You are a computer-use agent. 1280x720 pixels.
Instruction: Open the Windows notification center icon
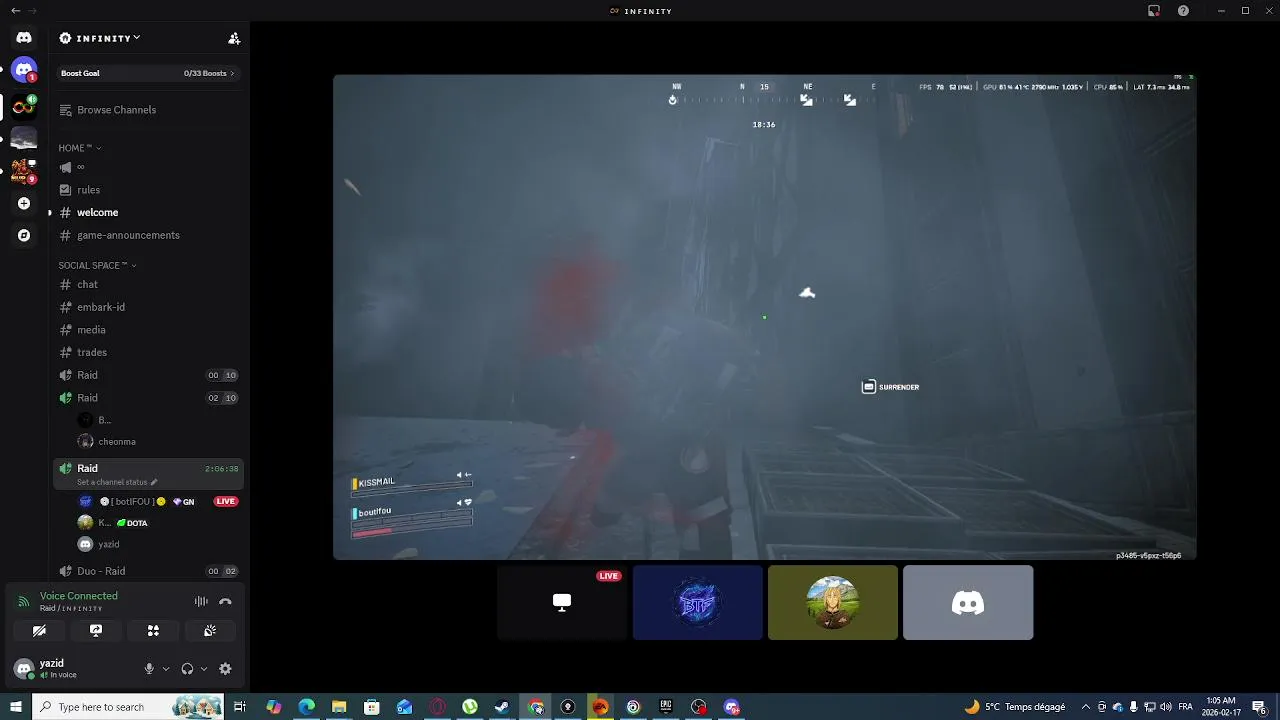point(1259,707)
